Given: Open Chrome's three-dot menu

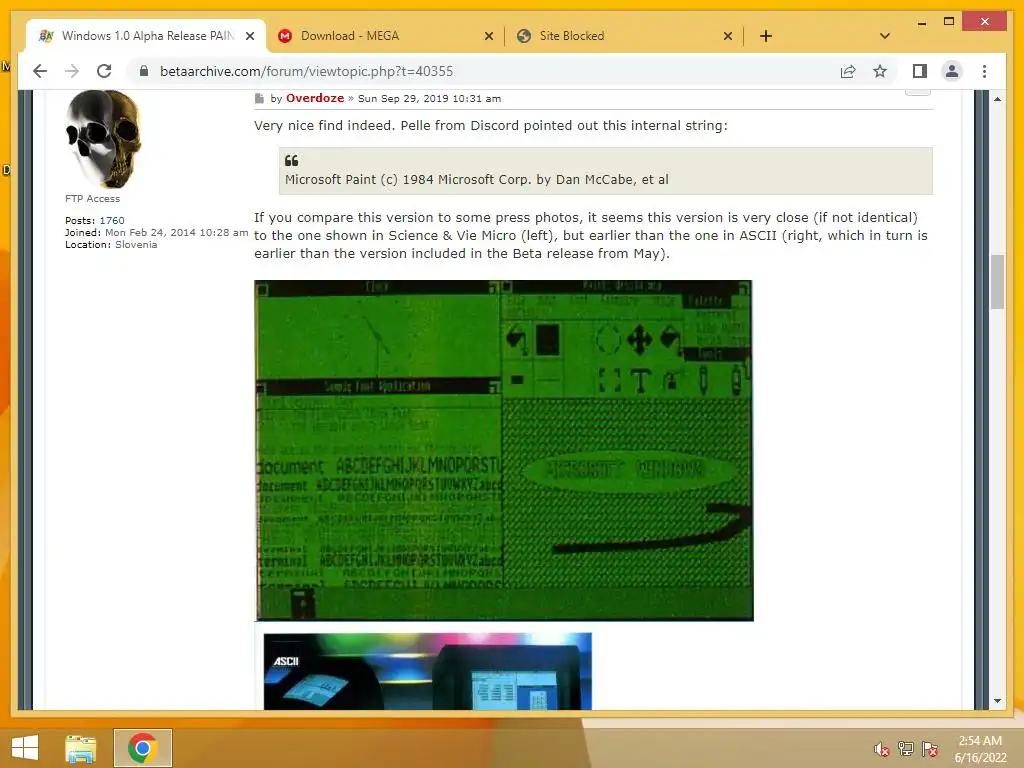Looking at the screenshot, I should tap(984, 71).
